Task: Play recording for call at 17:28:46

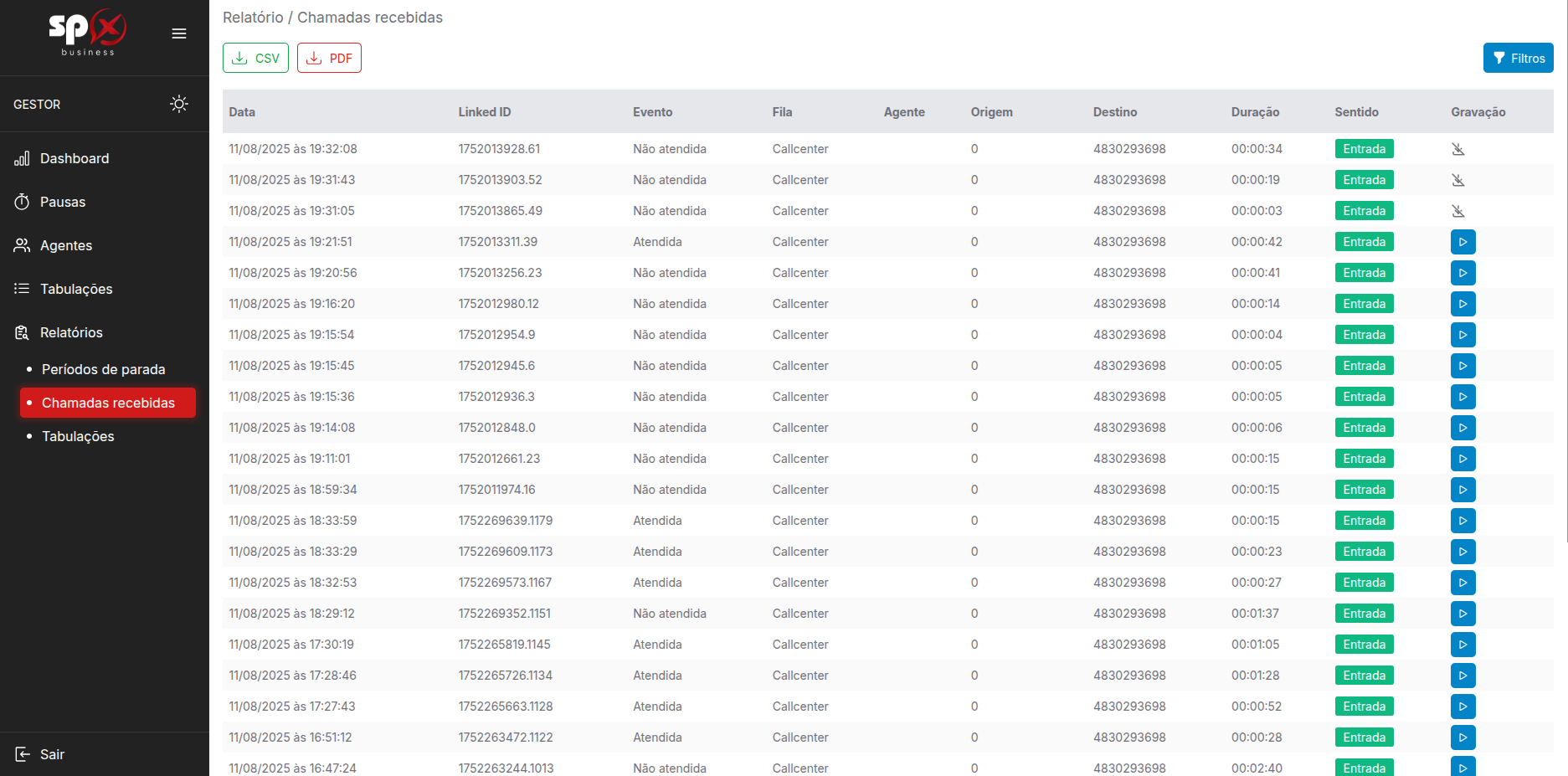Action: [x=1463, y=676]
